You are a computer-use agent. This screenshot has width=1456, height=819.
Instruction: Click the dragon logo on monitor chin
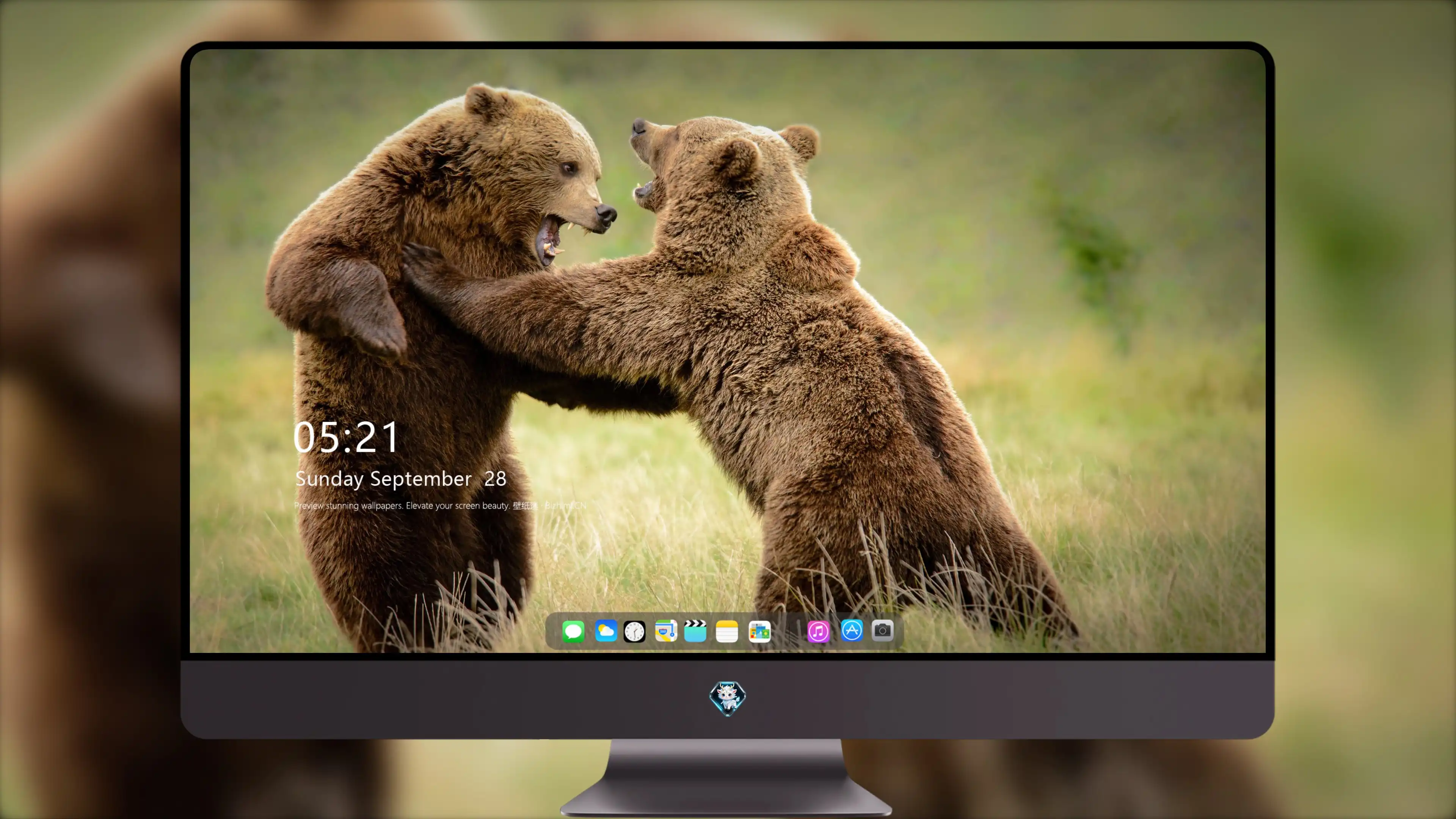click(728, 698)
